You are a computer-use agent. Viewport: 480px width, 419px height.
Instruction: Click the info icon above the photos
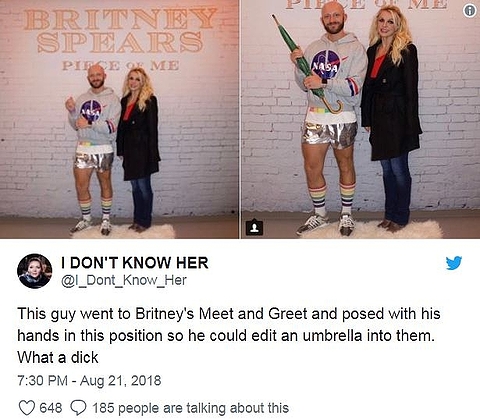click(470, 12)
